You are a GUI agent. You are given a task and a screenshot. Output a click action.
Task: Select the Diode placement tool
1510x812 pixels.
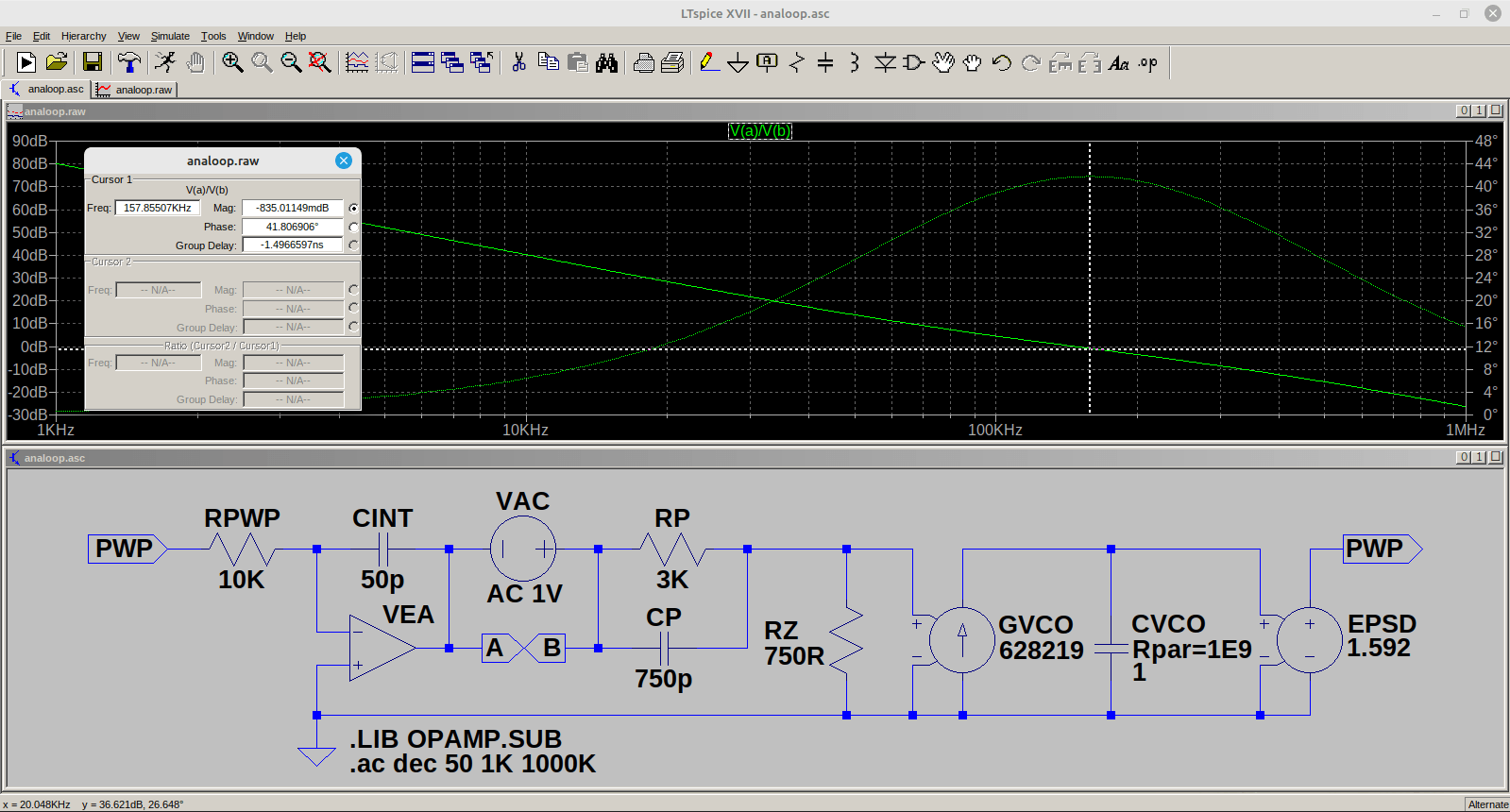pos(885,62)
